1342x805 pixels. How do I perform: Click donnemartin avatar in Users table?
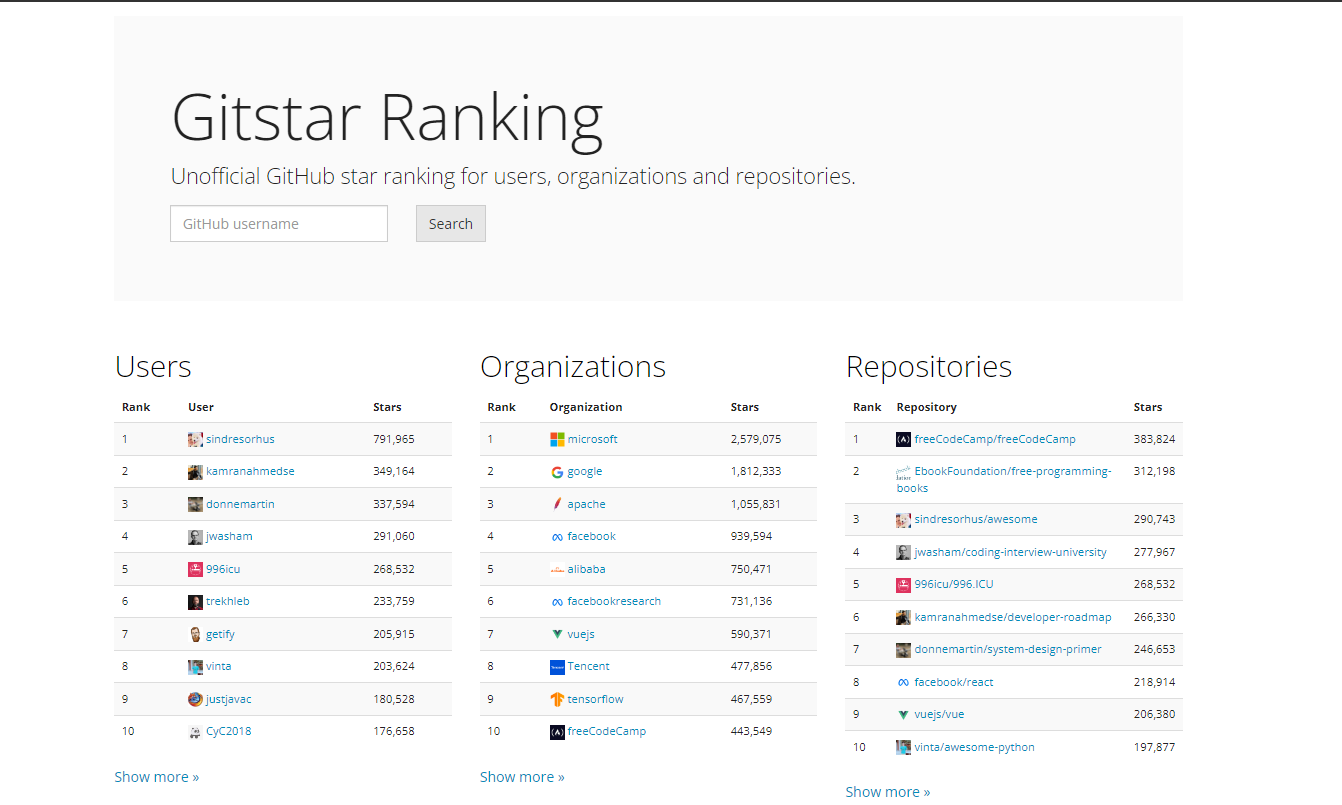195,504
